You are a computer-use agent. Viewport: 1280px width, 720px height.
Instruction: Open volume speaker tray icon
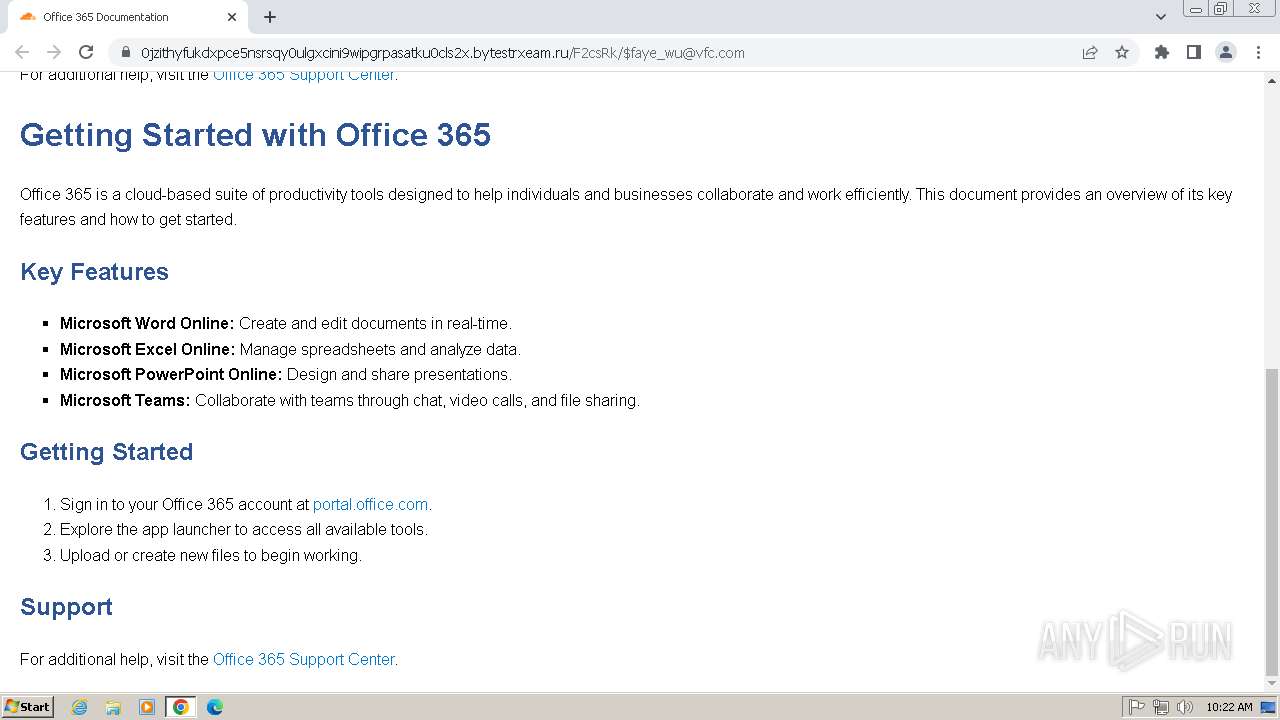click(1185, 707)
